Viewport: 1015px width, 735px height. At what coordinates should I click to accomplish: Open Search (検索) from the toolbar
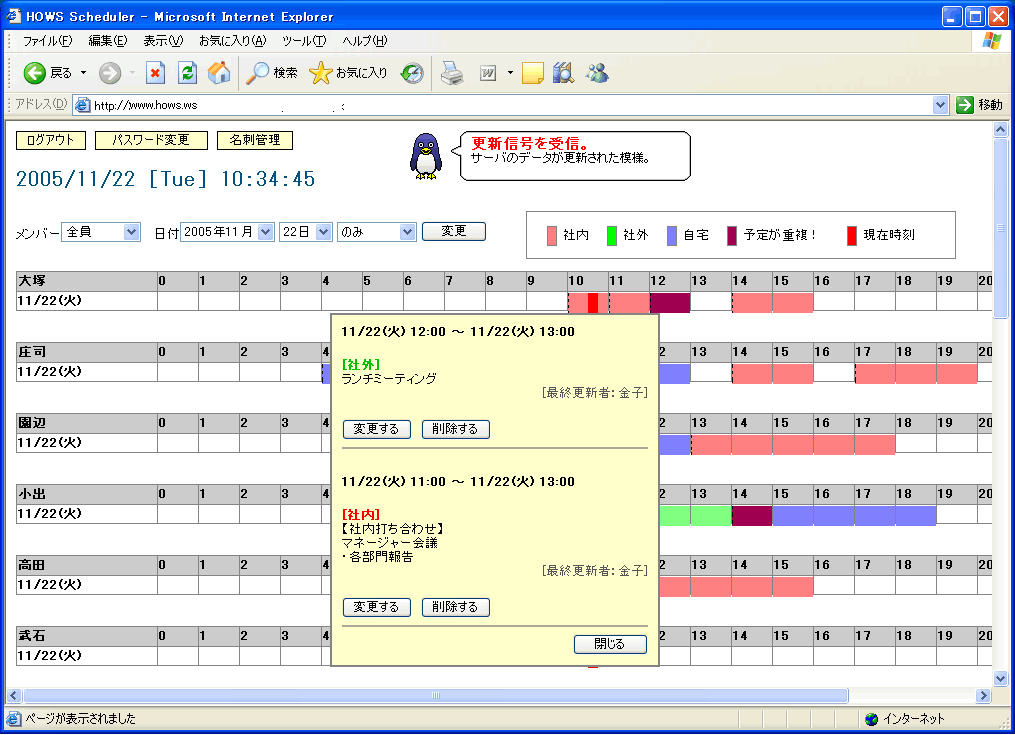coord(272,73)
